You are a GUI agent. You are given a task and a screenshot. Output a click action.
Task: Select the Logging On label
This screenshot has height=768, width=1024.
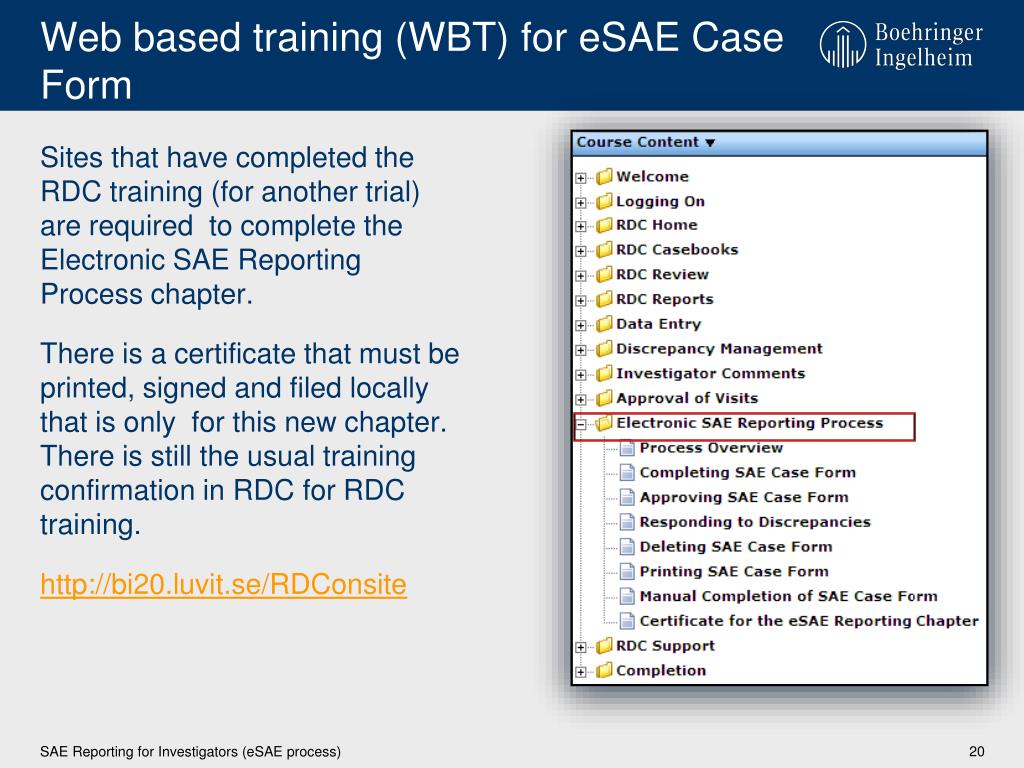(x=660, y=201)
